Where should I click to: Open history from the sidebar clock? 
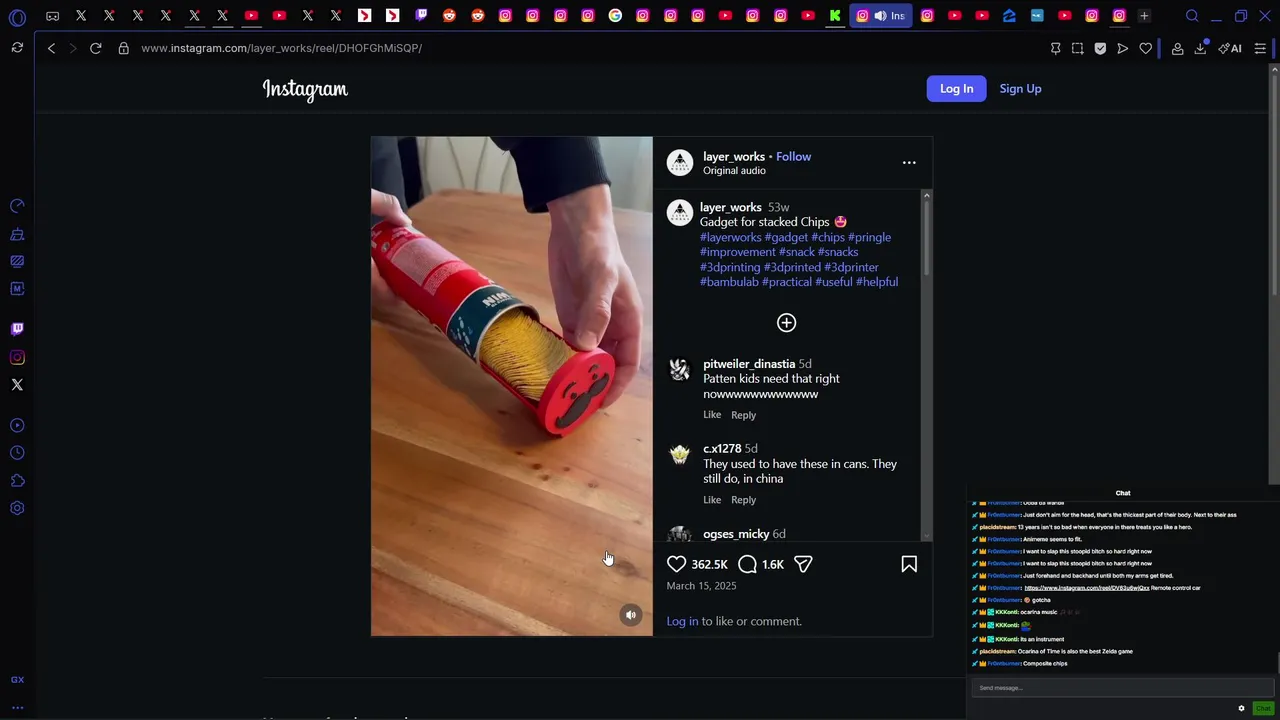tap(17, 453)
